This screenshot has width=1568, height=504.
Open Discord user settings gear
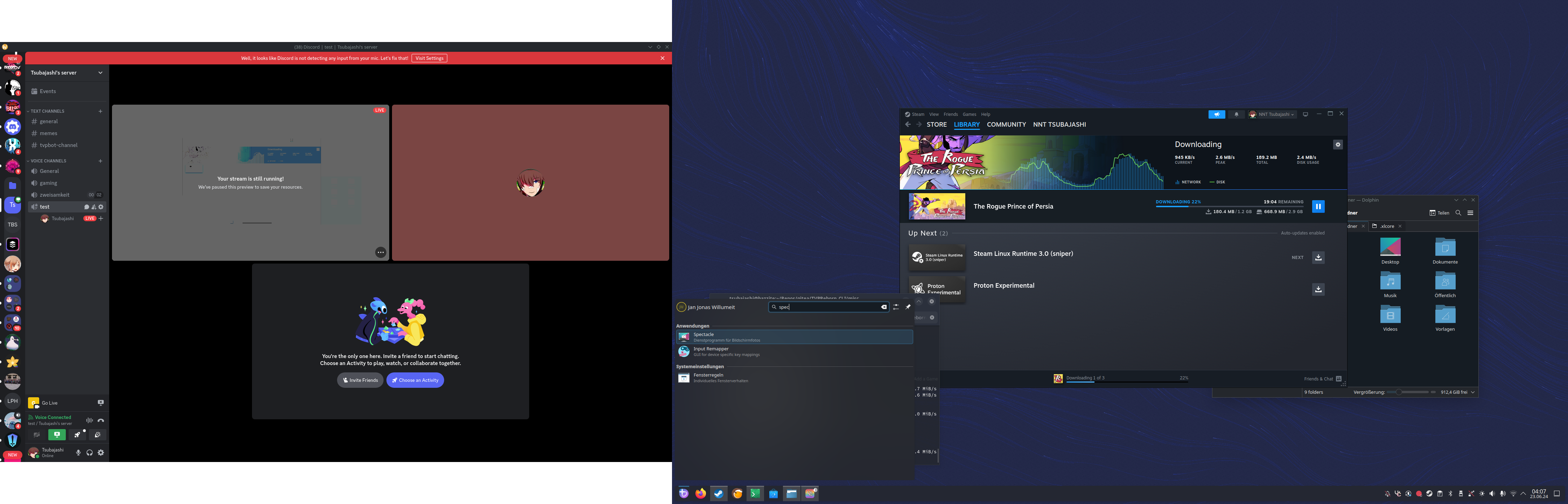(x=101, y=453)
